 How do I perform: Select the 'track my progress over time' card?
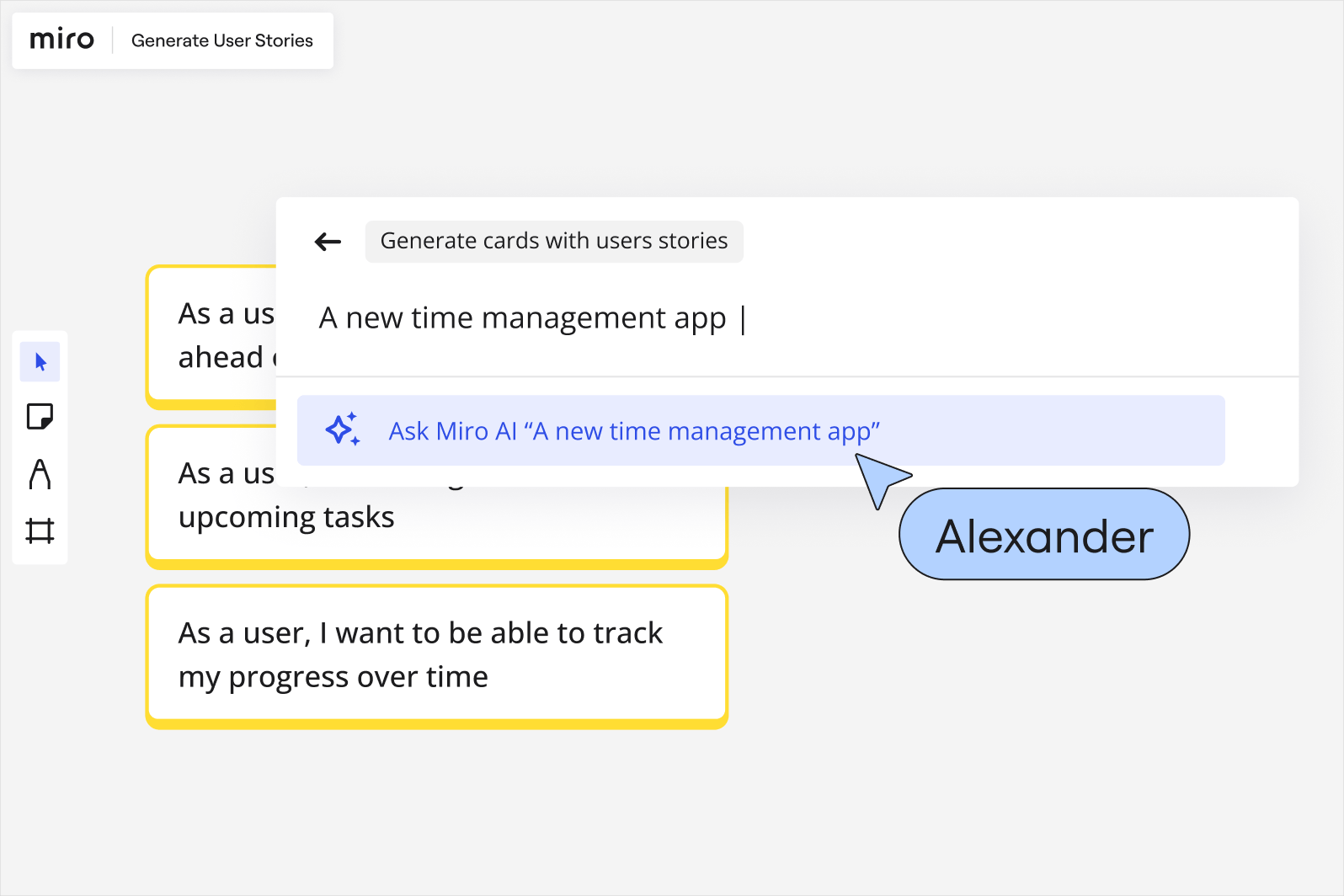point(437,657)
